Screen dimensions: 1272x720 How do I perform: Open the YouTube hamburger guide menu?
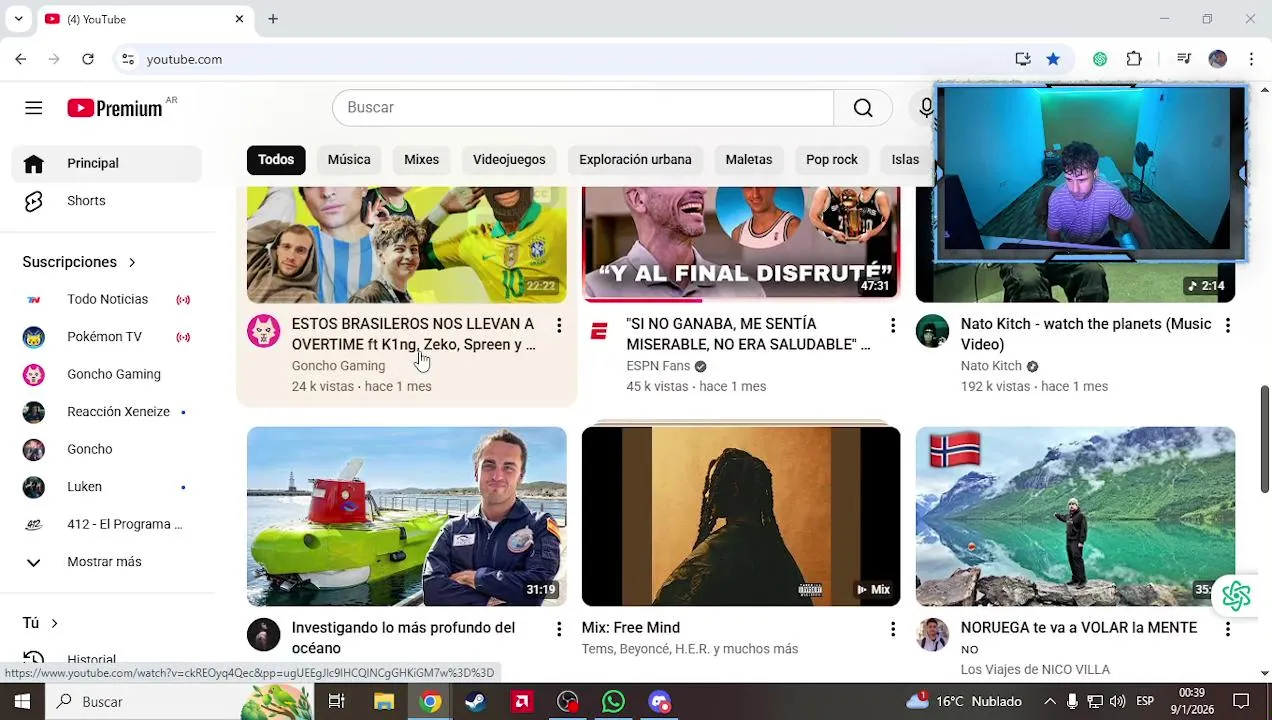point(34,108)
